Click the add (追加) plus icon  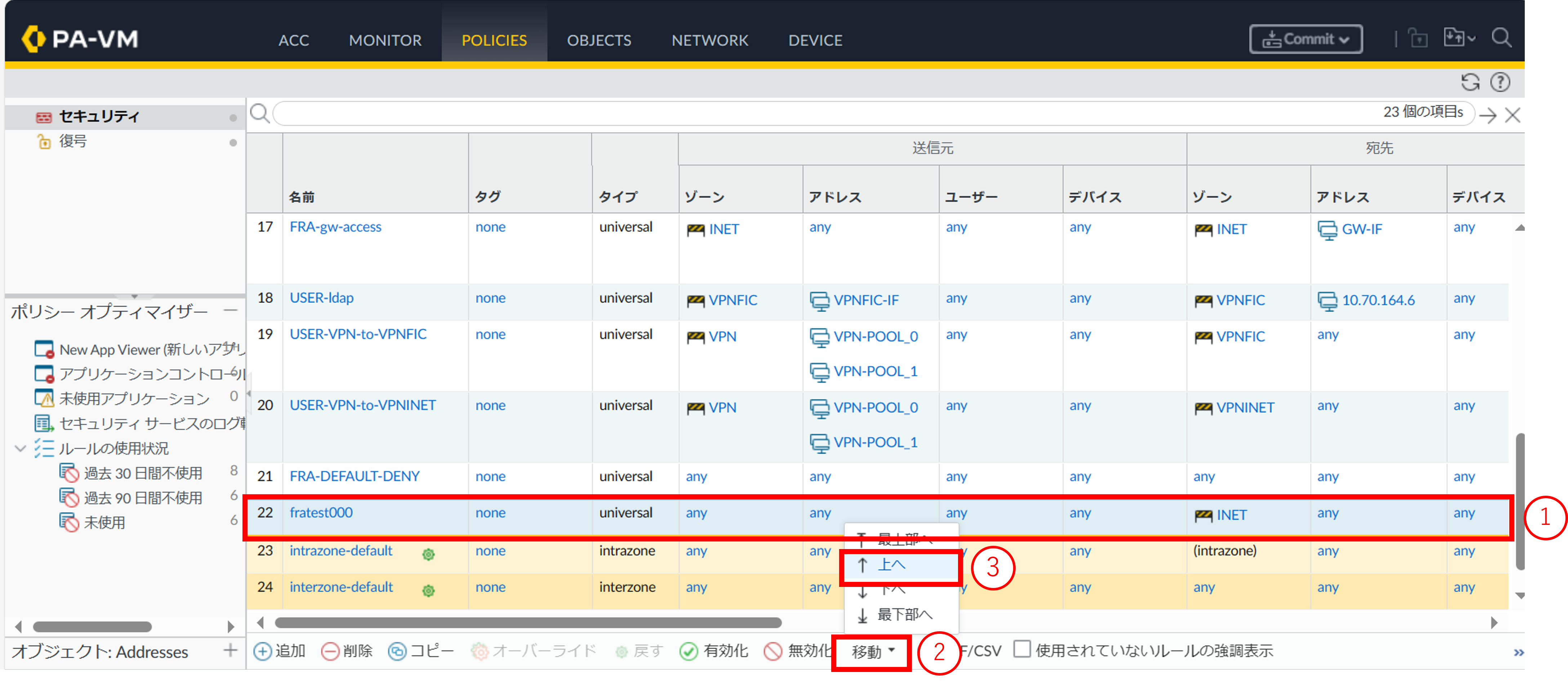coord(262,651)
